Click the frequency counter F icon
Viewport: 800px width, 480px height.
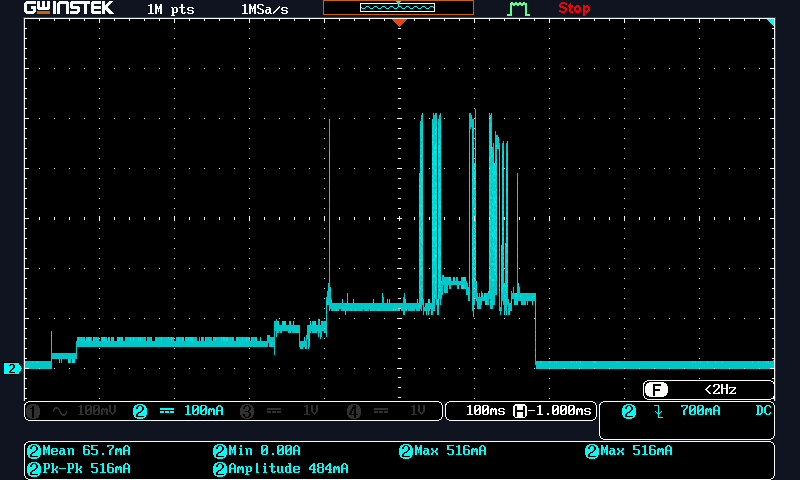(656, 390)
